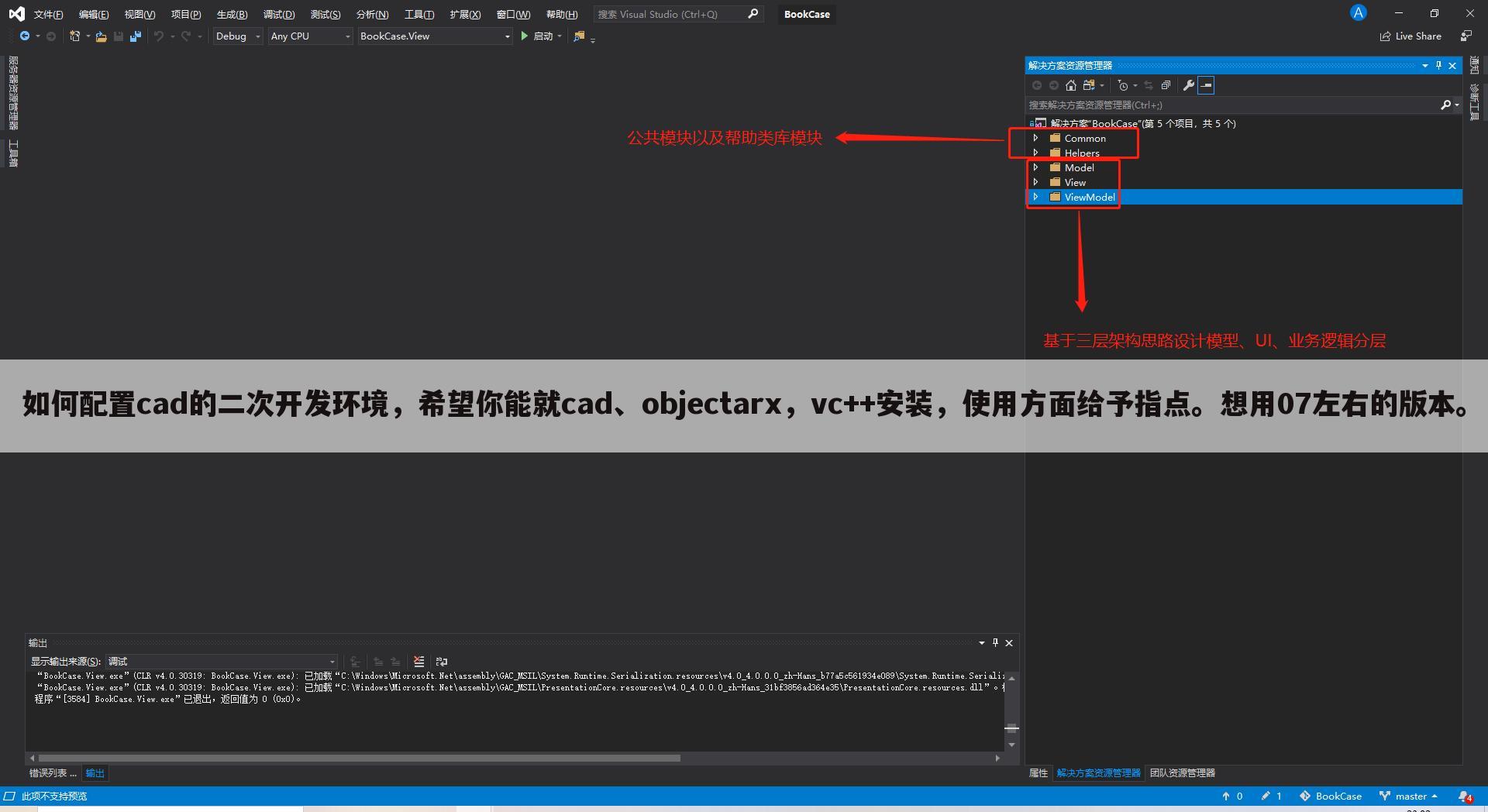The width and height of the screenshot is (1488, 812).
Task: Switch to the 输出 tab at bottom
Action: pyautogui.click(x=95, y=773)
